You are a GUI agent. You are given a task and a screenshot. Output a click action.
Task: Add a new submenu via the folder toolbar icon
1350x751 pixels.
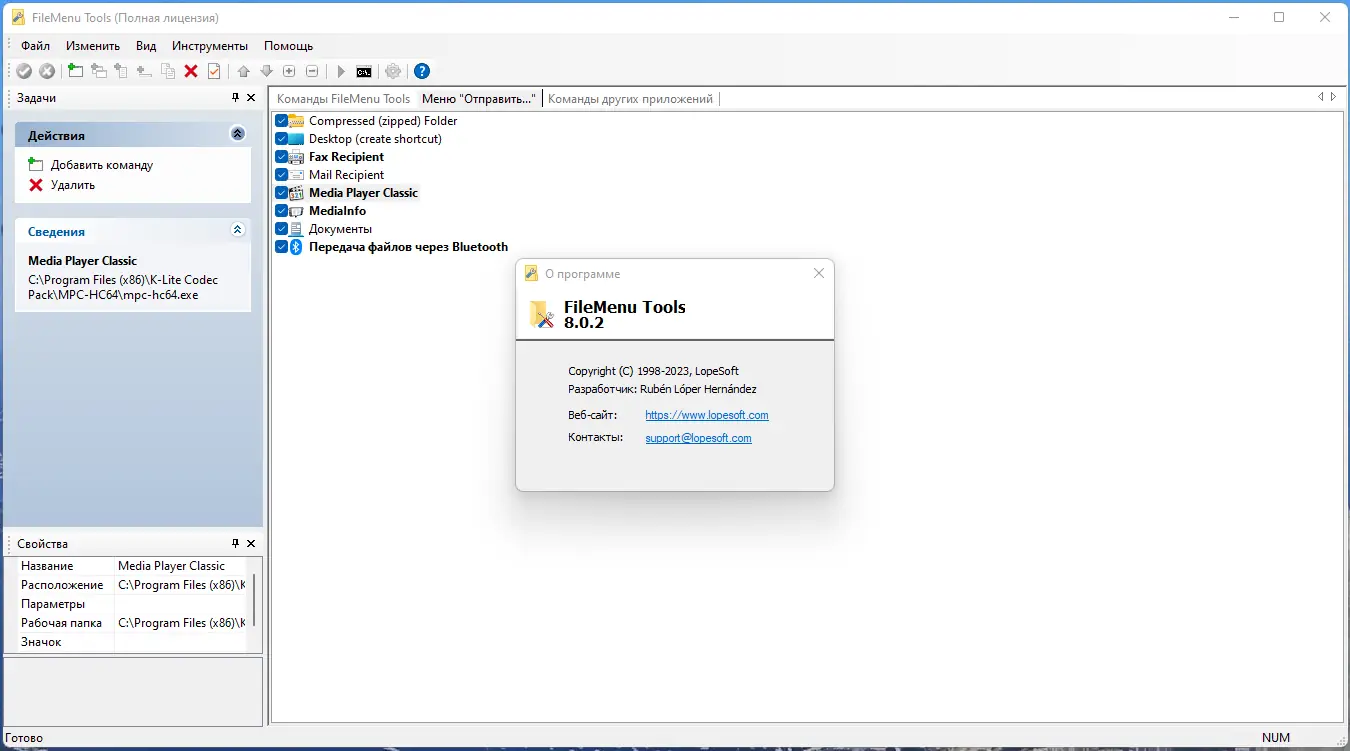74,71
